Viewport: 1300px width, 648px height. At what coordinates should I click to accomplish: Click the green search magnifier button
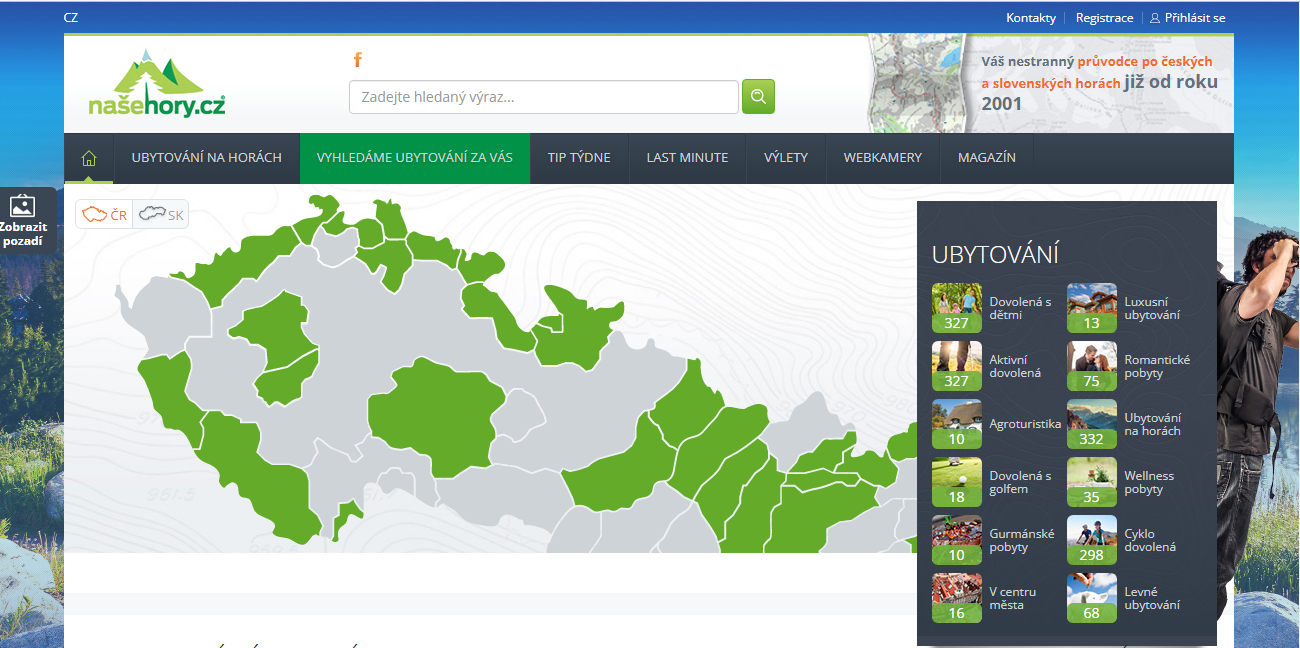pyautogui.click(x=758, y=97)
